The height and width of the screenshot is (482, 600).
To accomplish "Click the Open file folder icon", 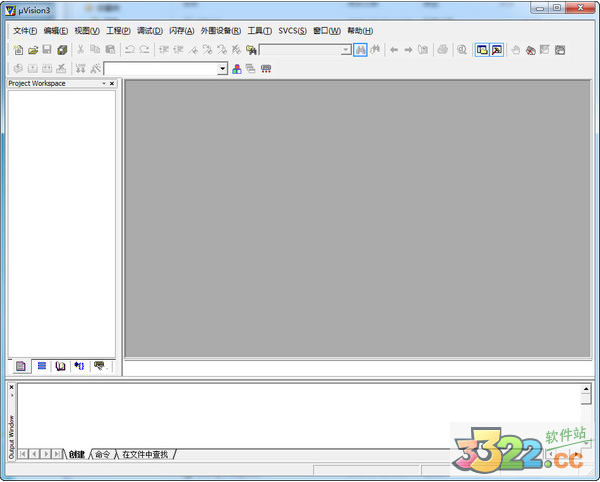I will (x=33, y=50).
